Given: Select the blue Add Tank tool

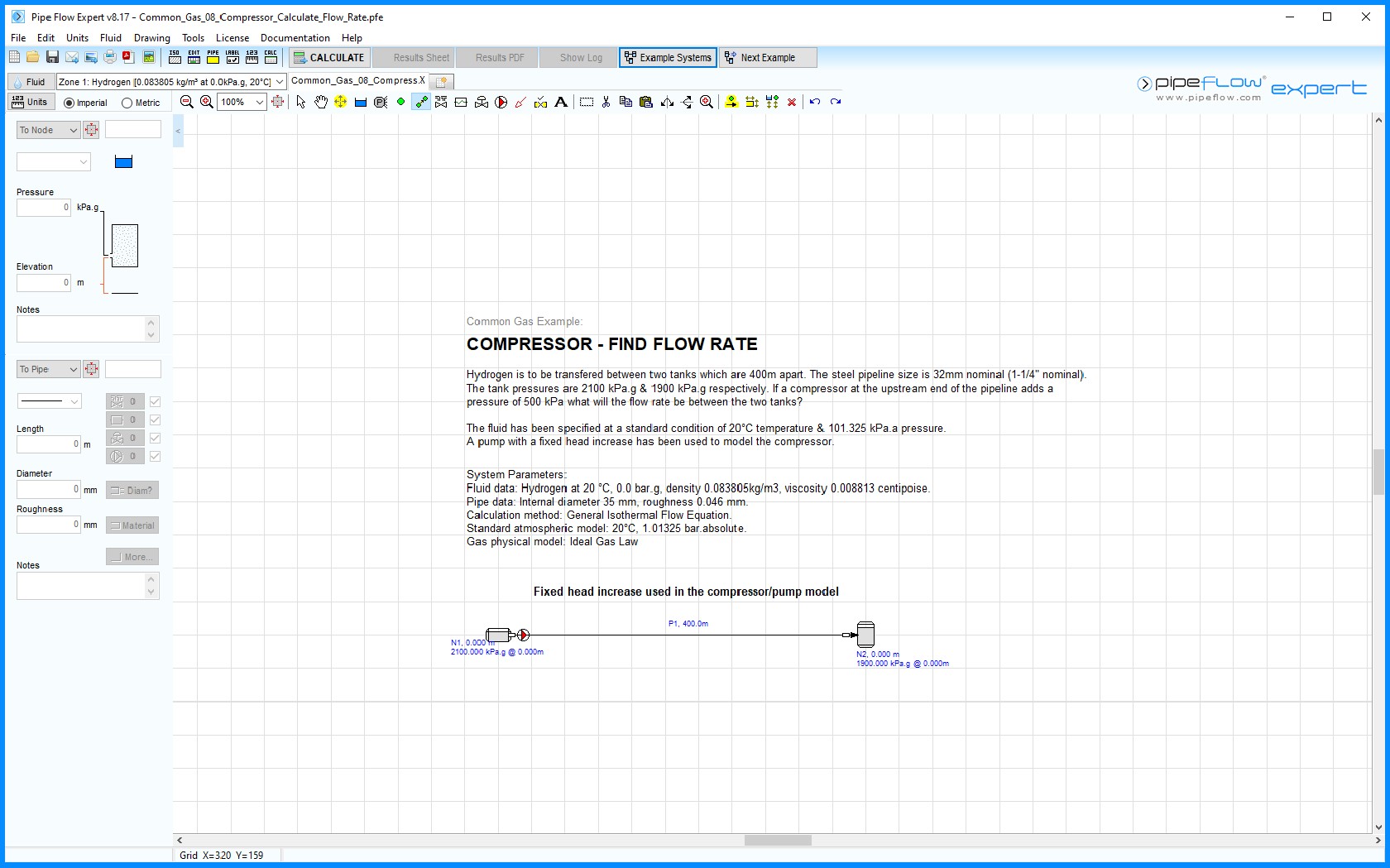Looking at the screenshot, I should pos(361,102).
